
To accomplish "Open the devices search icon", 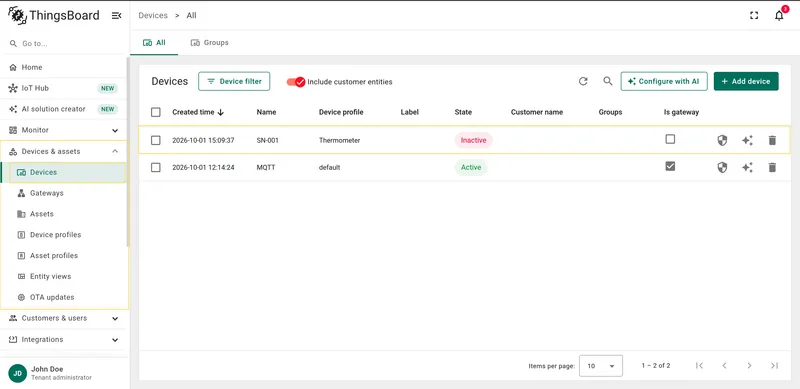I will point(608,81).
